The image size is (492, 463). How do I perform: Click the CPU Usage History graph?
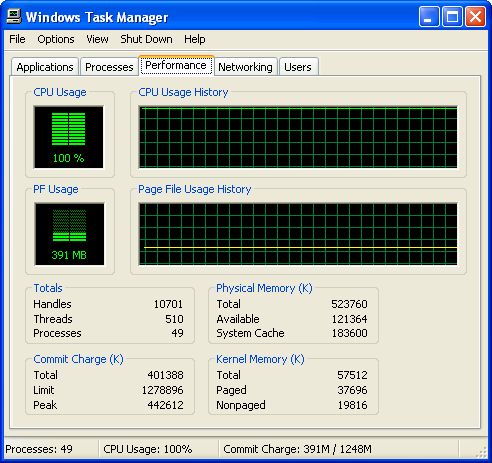[x=298, y=137]
